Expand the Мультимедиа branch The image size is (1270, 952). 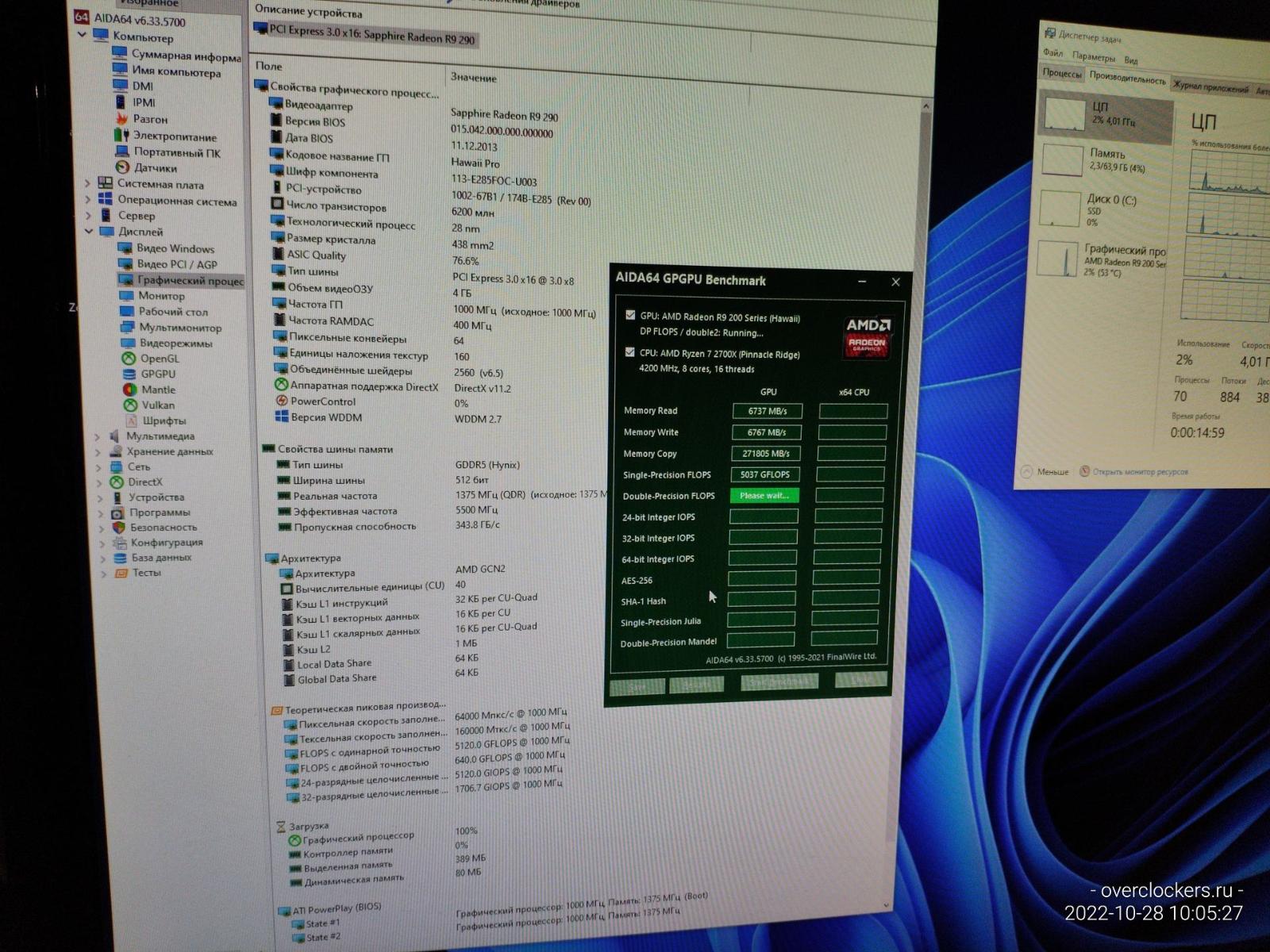98,436
